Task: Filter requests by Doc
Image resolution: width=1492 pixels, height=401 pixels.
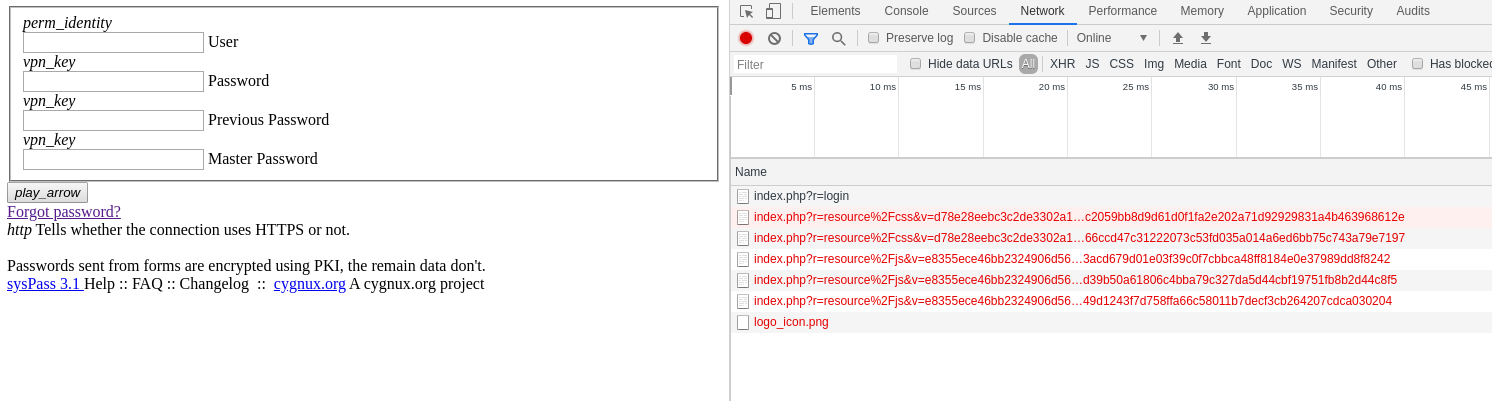Action: click(x=1261, y=64)
